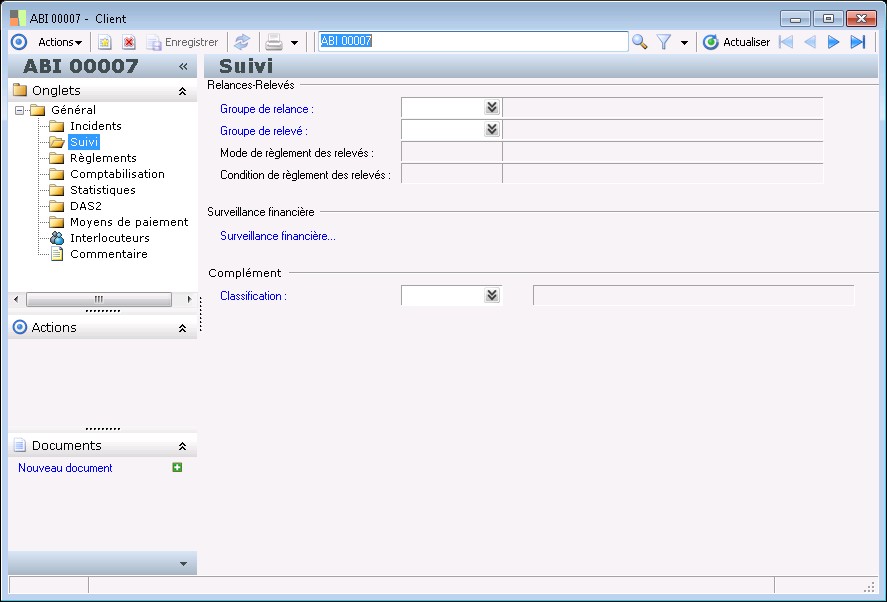Viewport: 887px width, 602px height.
Task: Click the tree scrollbar left arrow
Action: pos(16,299)
